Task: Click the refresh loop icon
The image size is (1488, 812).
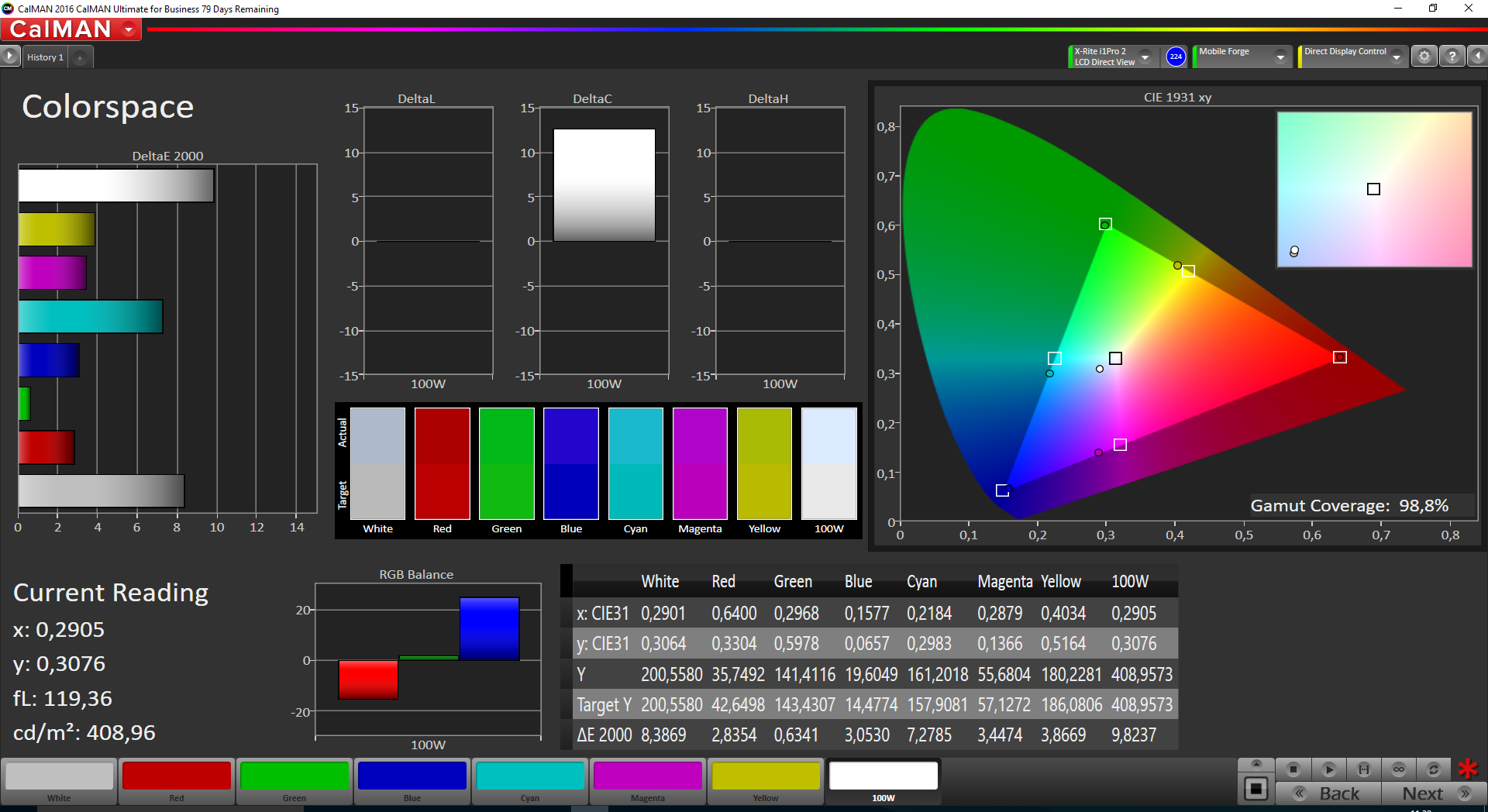Action: click(1434, 769)
